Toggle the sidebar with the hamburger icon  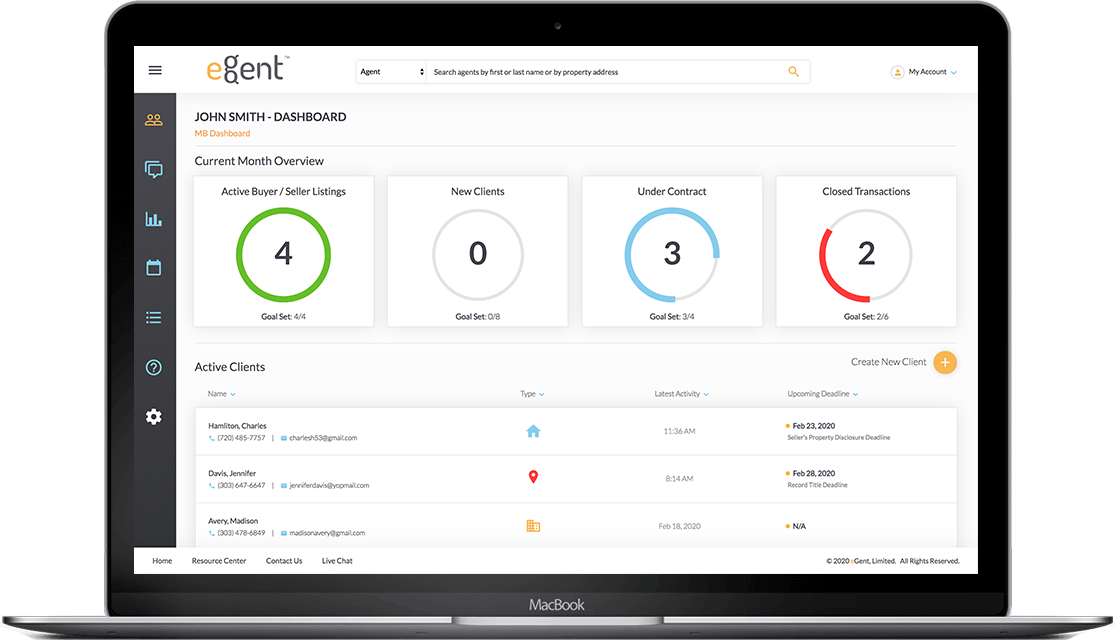tap(155, 70)
